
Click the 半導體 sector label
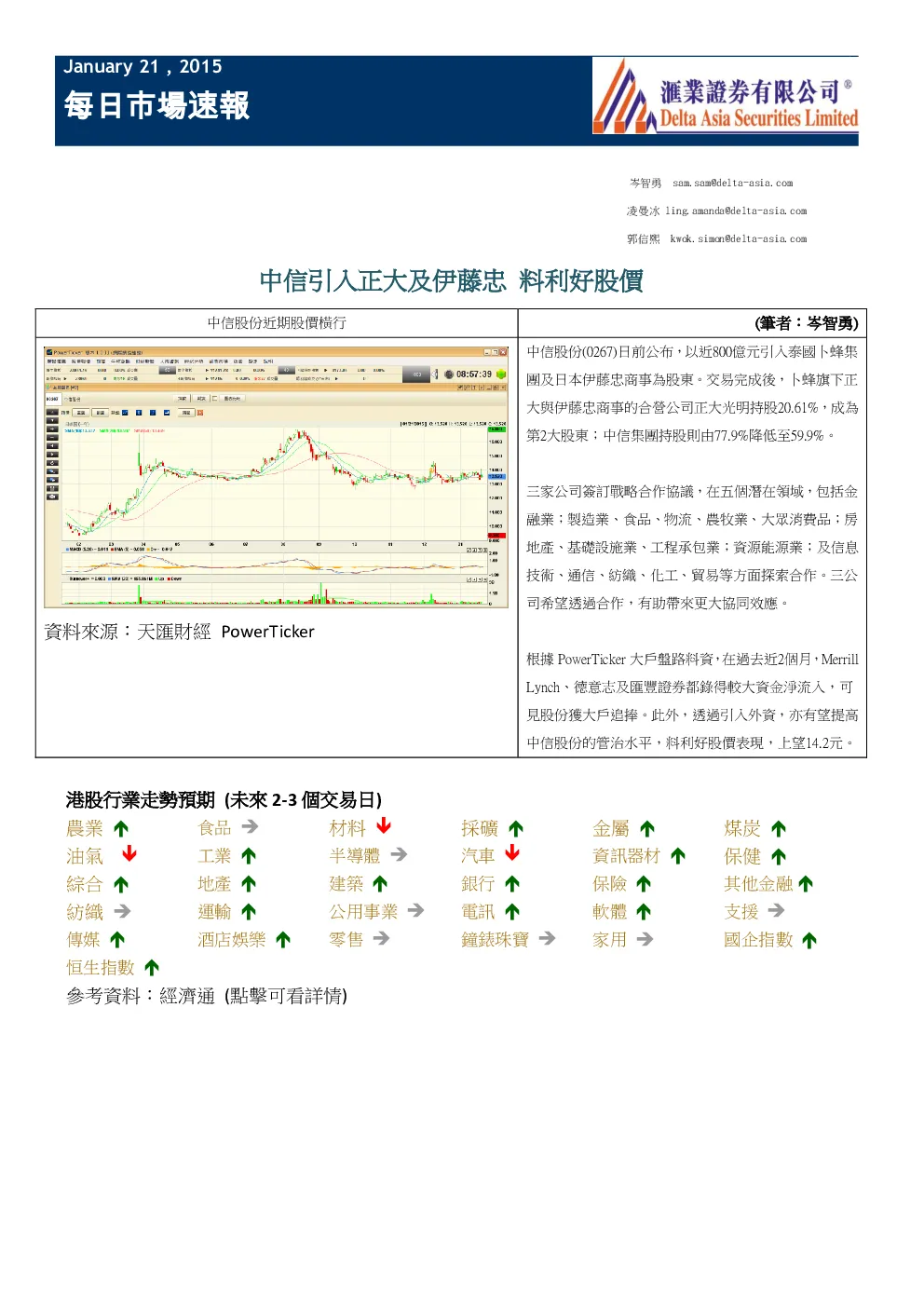[355, 856]
